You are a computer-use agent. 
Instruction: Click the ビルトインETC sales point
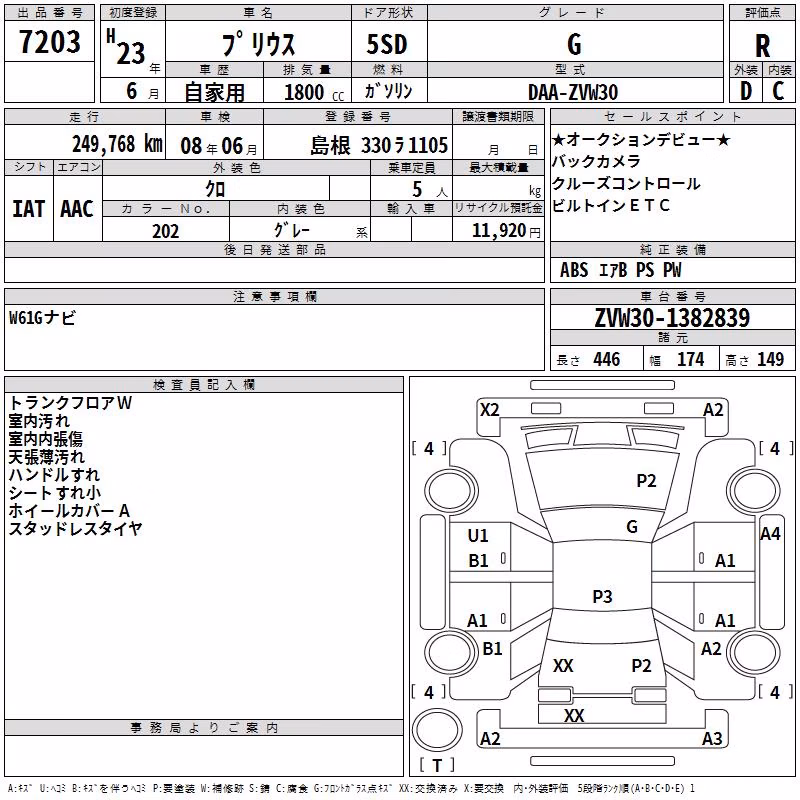[x=611, y=205]
